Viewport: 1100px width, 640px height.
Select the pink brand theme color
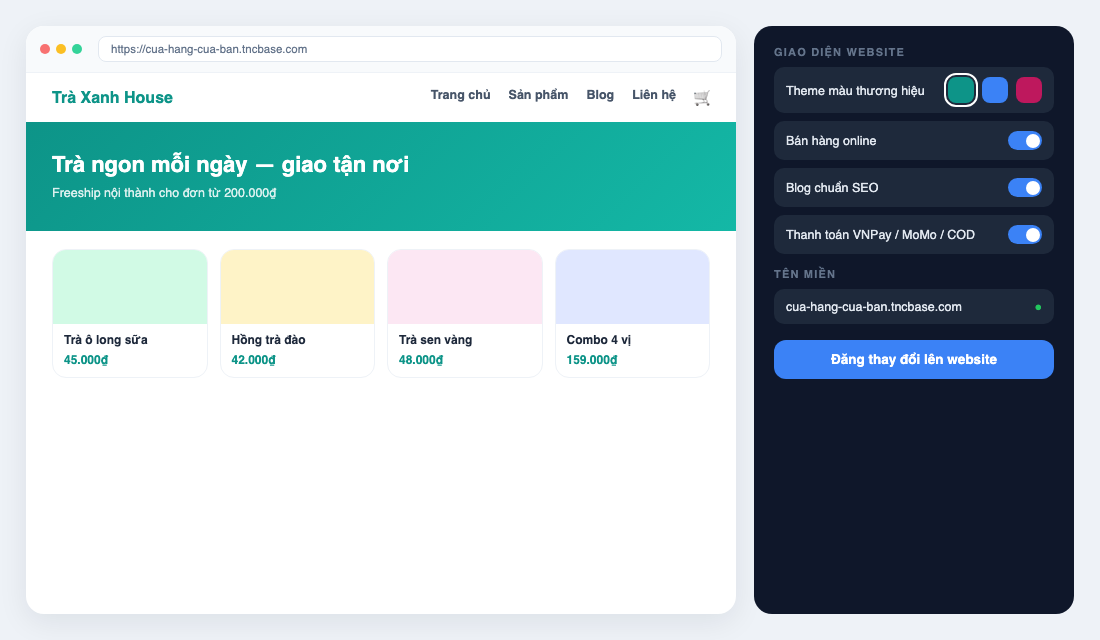click(x=1028, y=90)
